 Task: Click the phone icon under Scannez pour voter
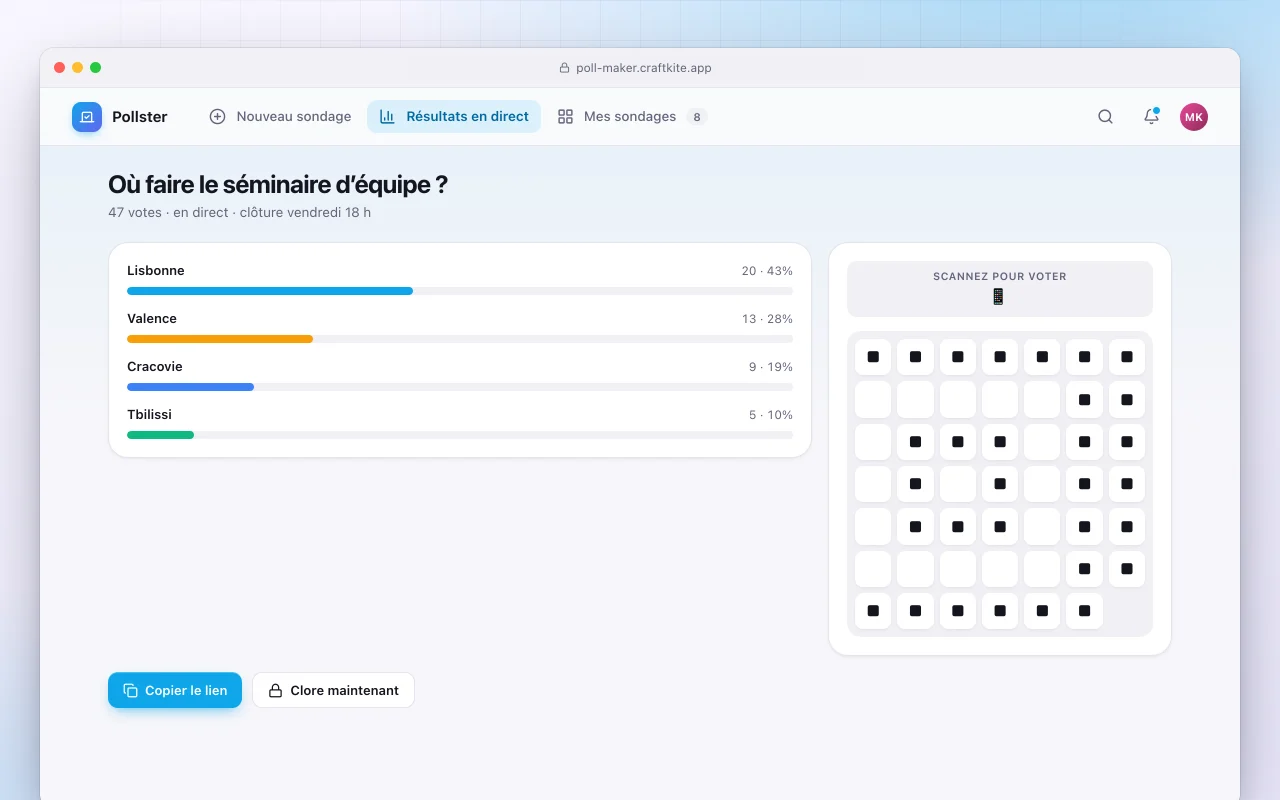998,297
